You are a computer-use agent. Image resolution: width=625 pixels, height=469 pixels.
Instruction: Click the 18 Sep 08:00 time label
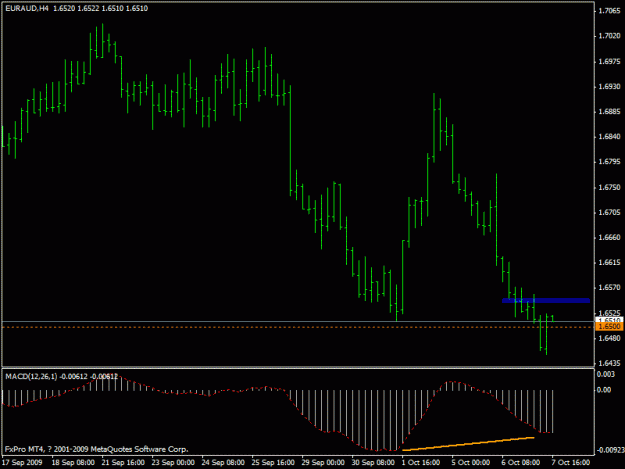pyautogui.click(x=73, y=463)
